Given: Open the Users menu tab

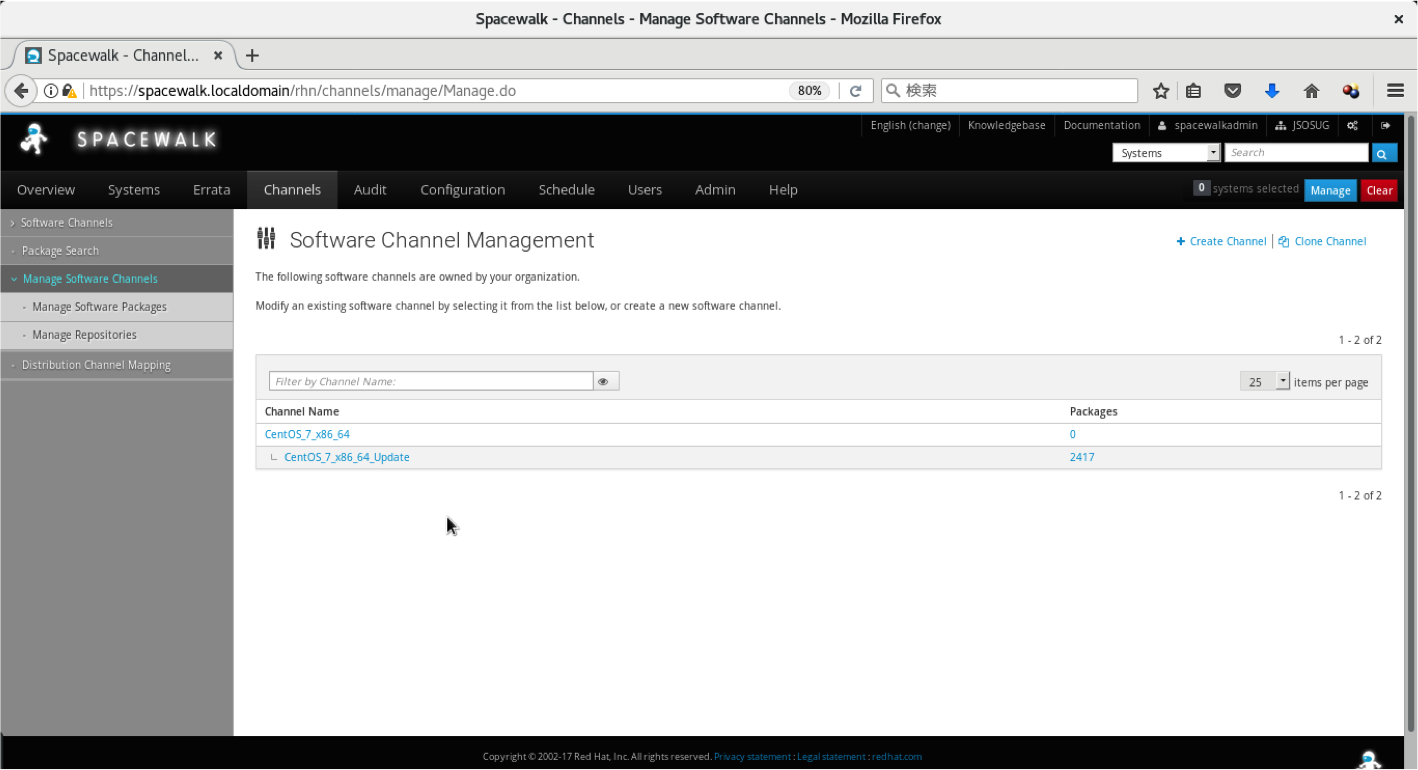Looking at the screenshot, I should [x=645, y=190].
